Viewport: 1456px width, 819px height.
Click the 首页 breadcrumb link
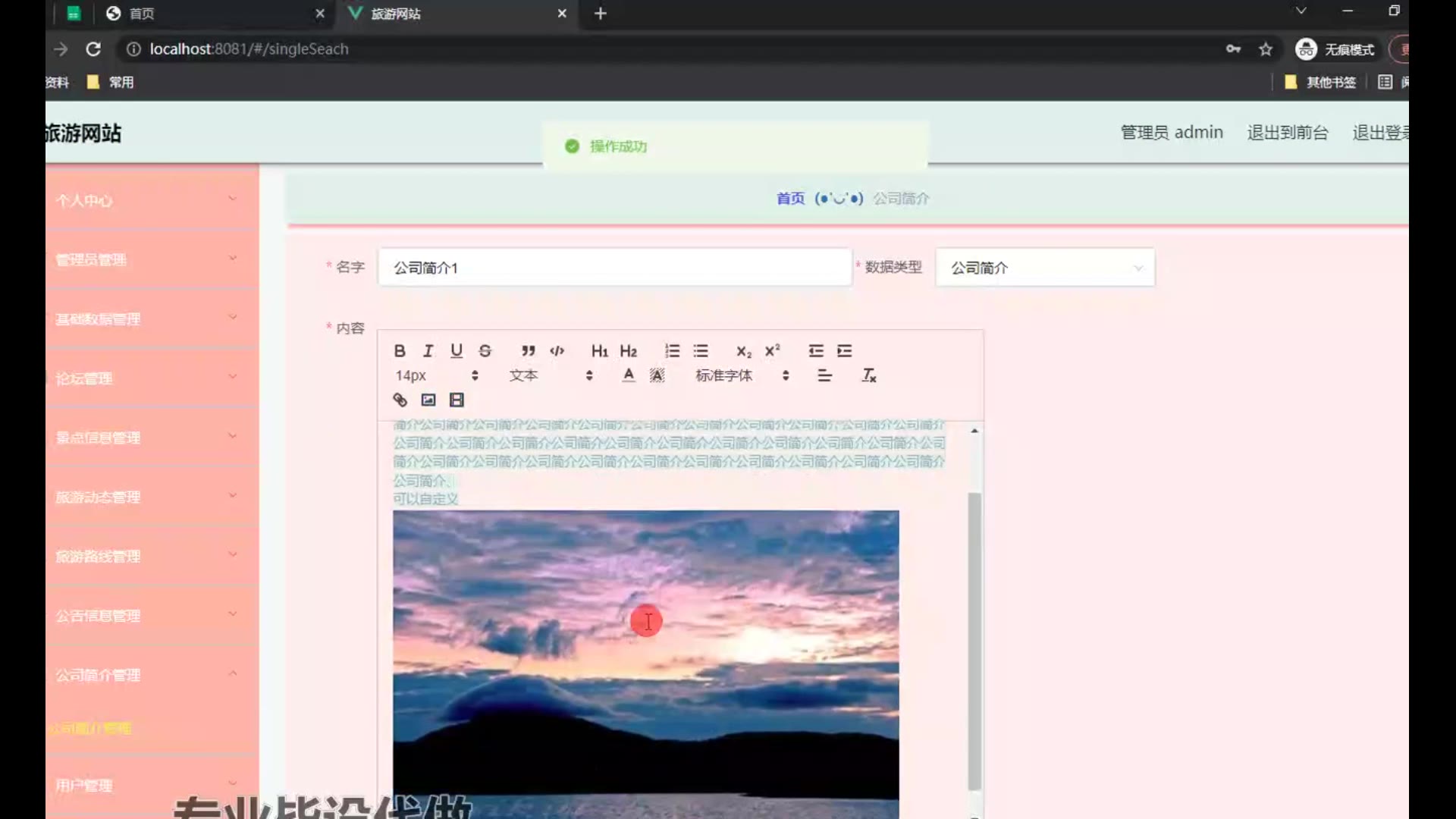click(x=790, y=198)
